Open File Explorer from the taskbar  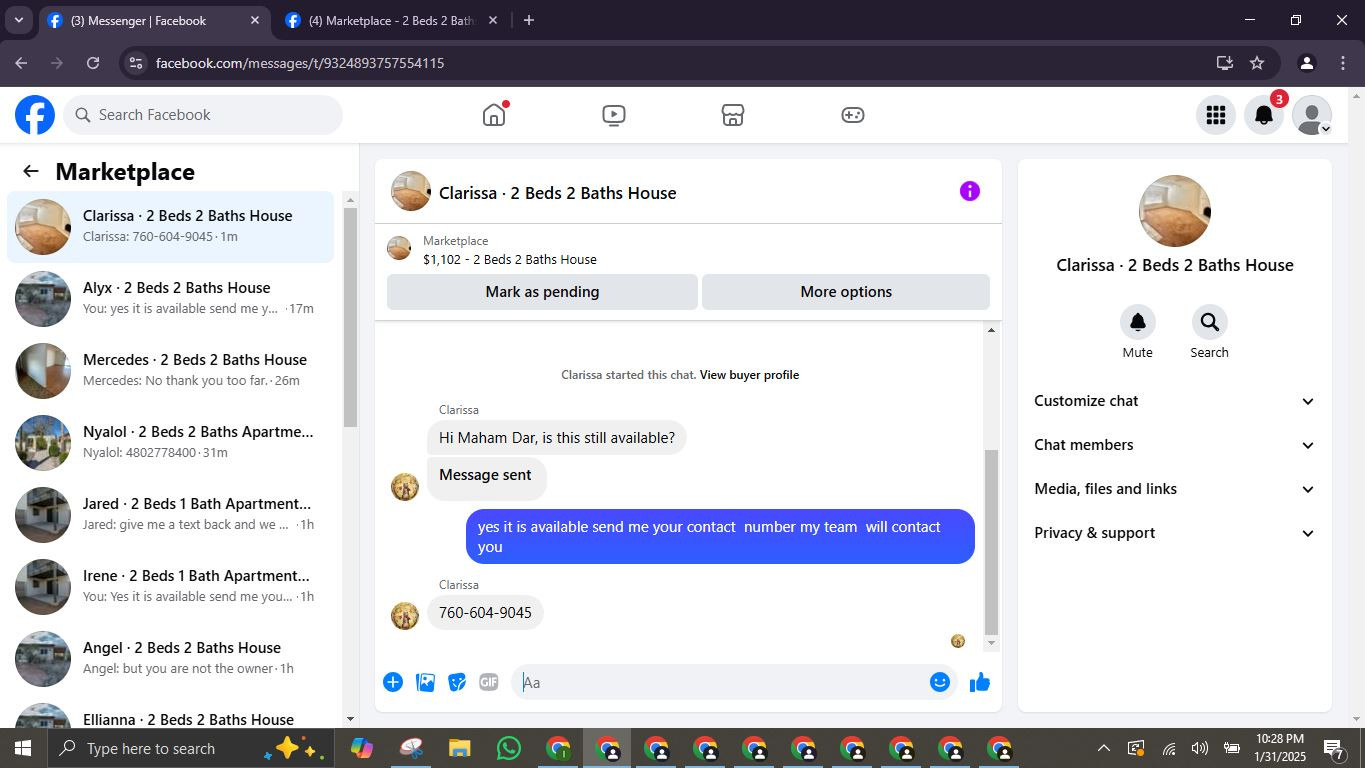(459, 748)
